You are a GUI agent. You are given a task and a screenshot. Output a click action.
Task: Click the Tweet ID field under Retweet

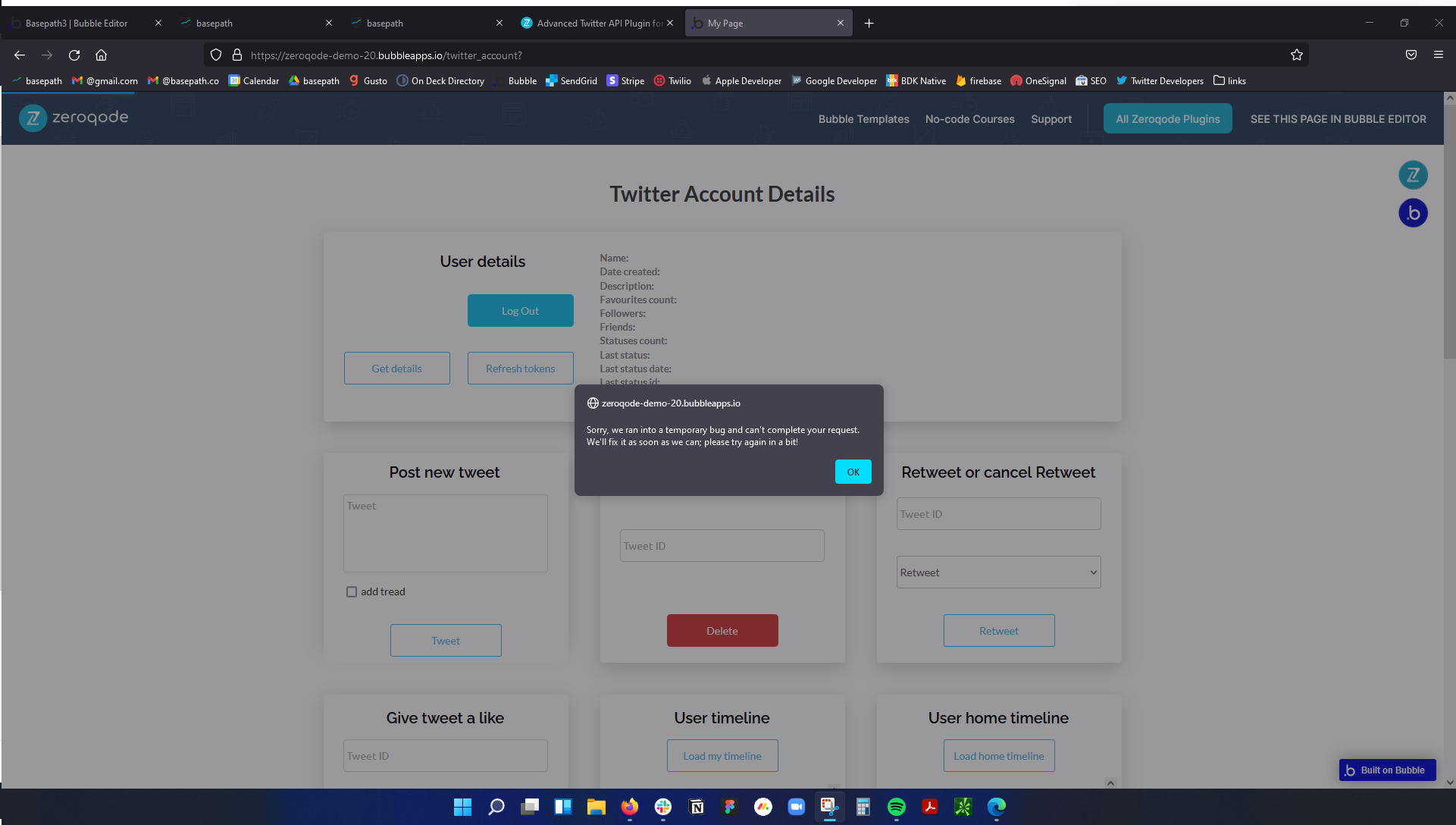pos(998,514)
